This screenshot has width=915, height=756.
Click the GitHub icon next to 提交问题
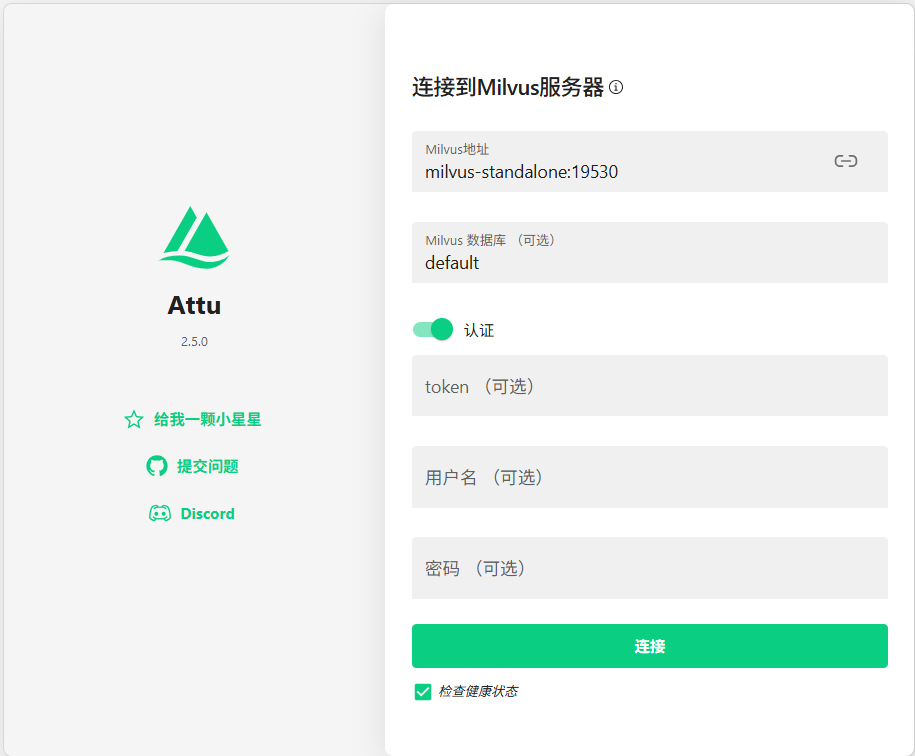(x=156, y=466)
